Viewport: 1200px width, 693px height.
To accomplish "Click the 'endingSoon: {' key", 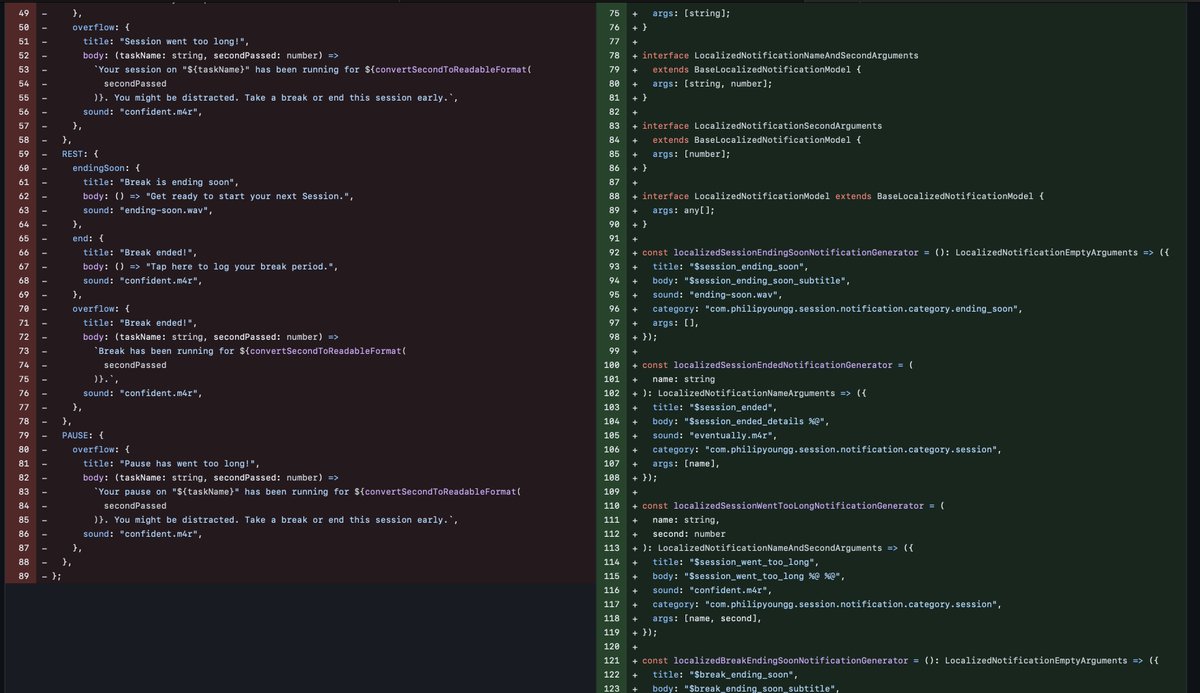I will pyautogui.click(x=106, y=168).
